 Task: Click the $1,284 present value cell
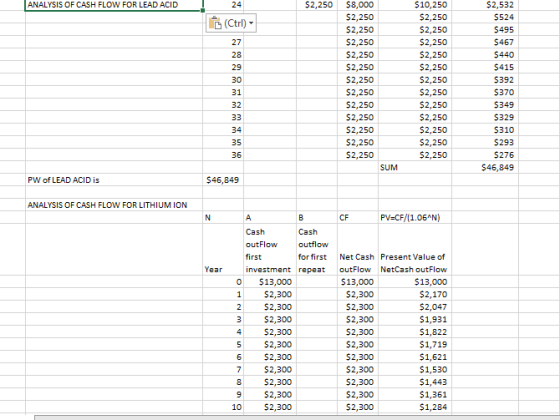(415, 407)
